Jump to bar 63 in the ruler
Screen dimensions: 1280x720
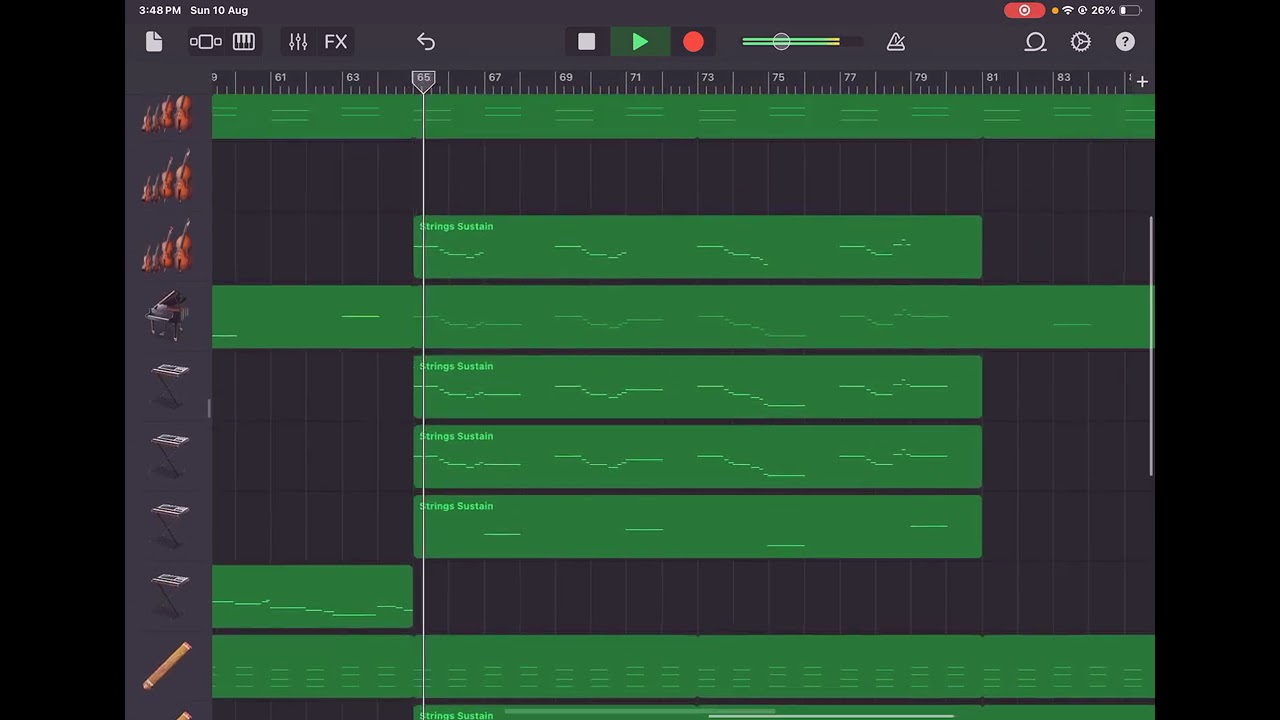pos(352,78)
